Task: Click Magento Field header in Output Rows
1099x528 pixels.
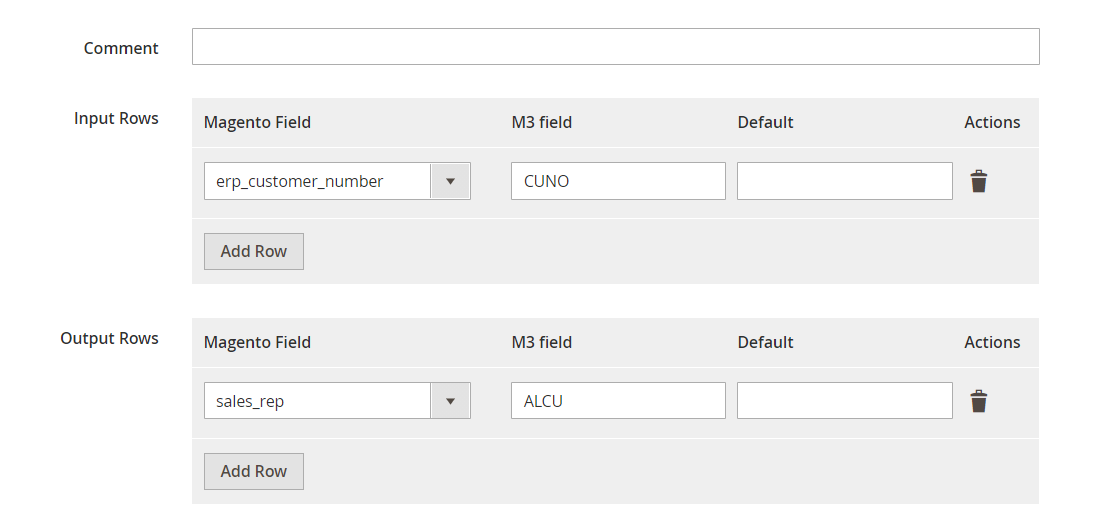Action: pos(257,342)
